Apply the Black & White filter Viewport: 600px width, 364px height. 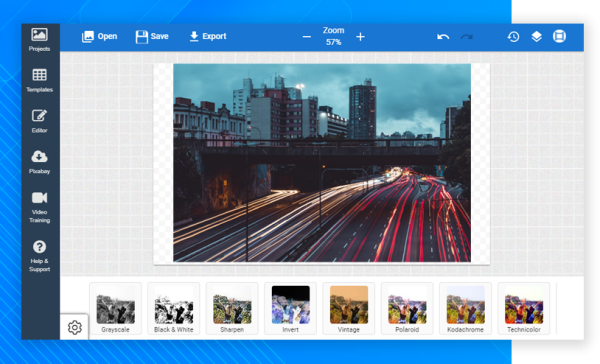click(174, 309)
